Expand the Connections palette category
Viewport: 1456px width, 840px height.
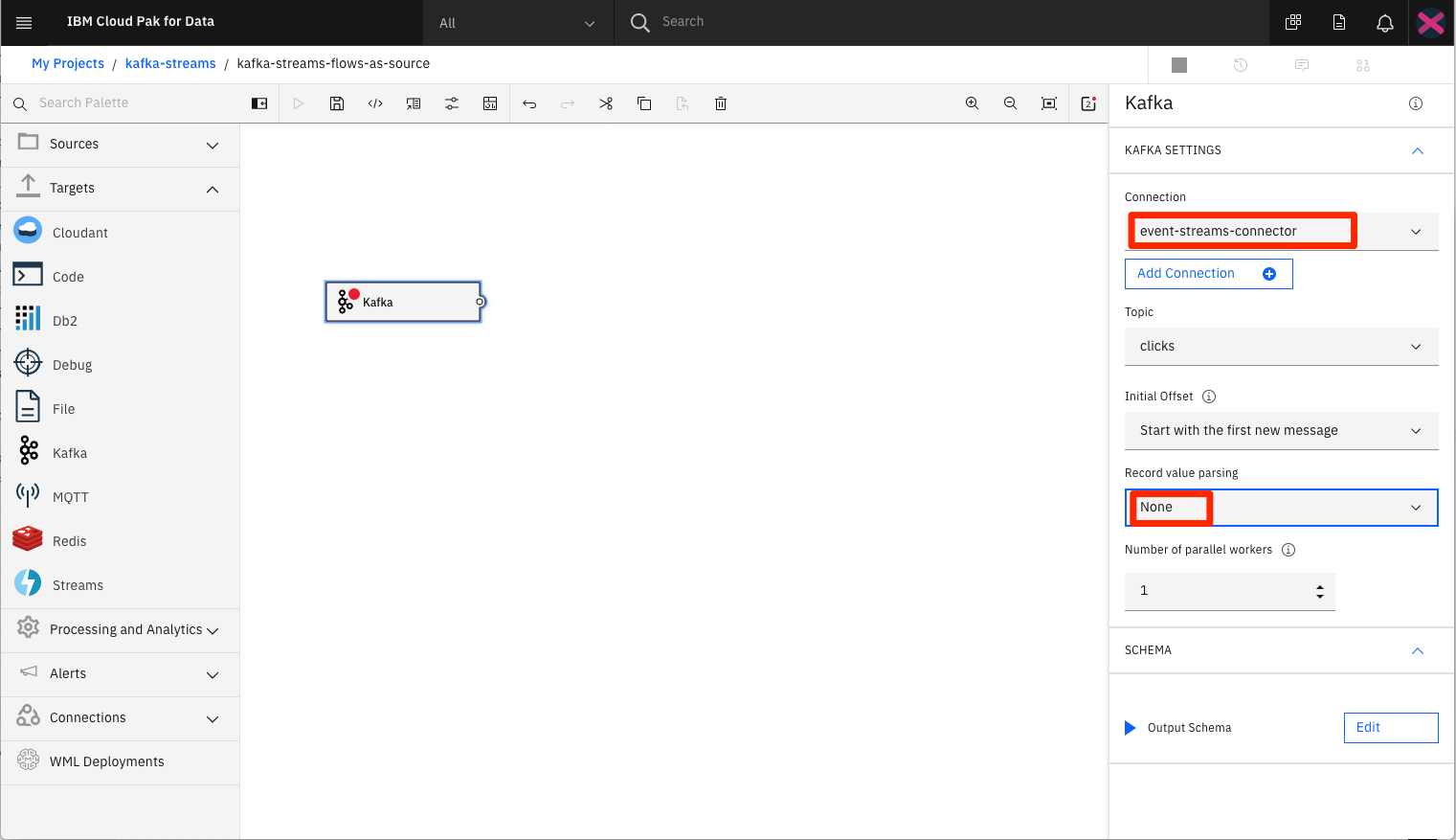tap(121, 717)
